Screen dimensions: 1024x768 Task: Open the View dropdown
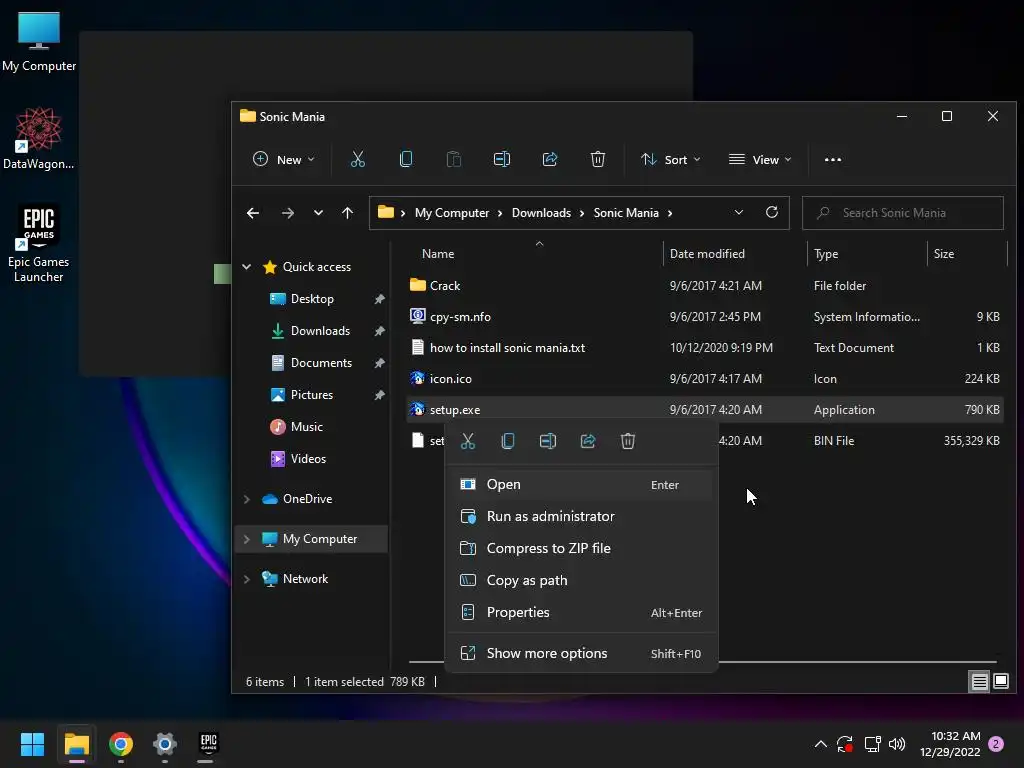pos(760,159)
